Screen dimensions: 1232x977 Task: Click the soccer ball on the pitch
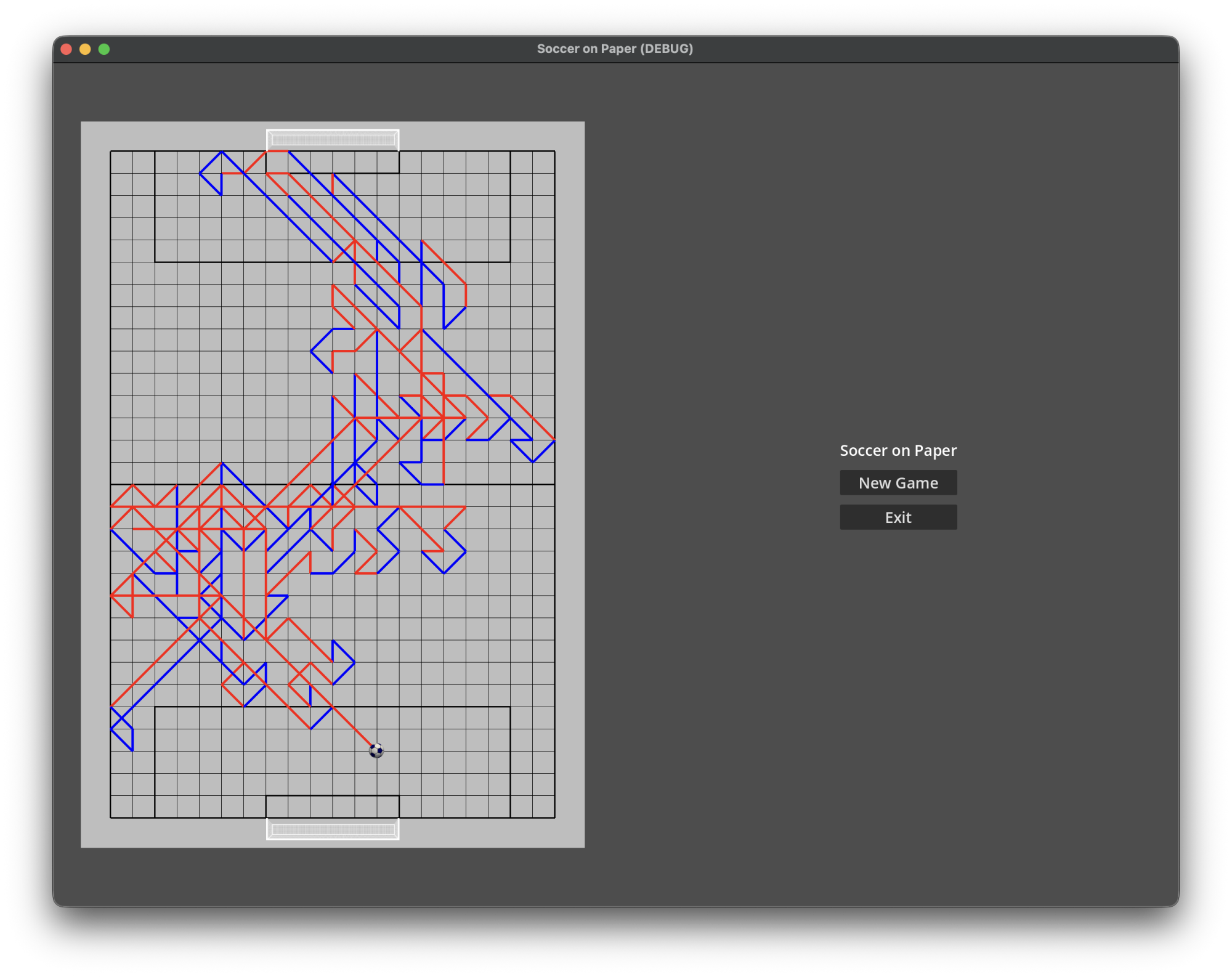(x=376, y=750)
